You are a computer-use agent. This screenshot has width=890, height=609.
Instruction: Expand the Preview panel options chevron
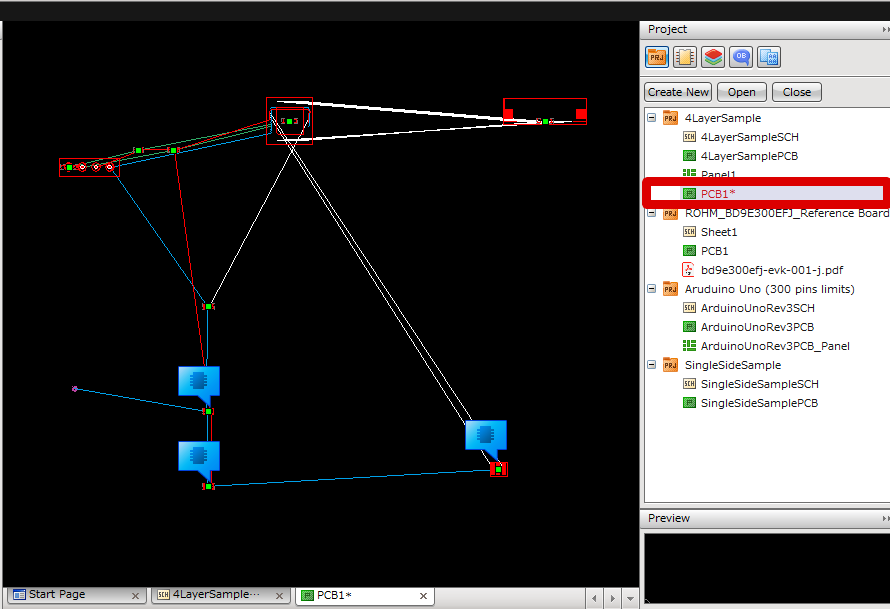coord(884,518)
